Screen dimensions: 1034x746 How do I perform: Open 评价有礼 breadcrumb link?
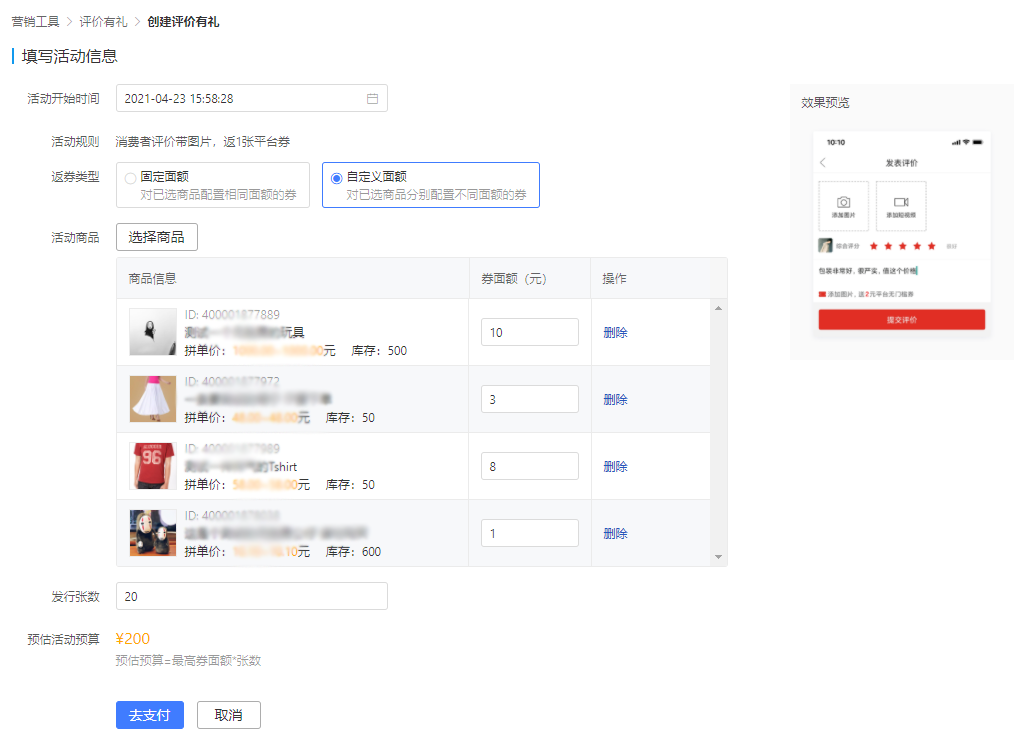103,22
